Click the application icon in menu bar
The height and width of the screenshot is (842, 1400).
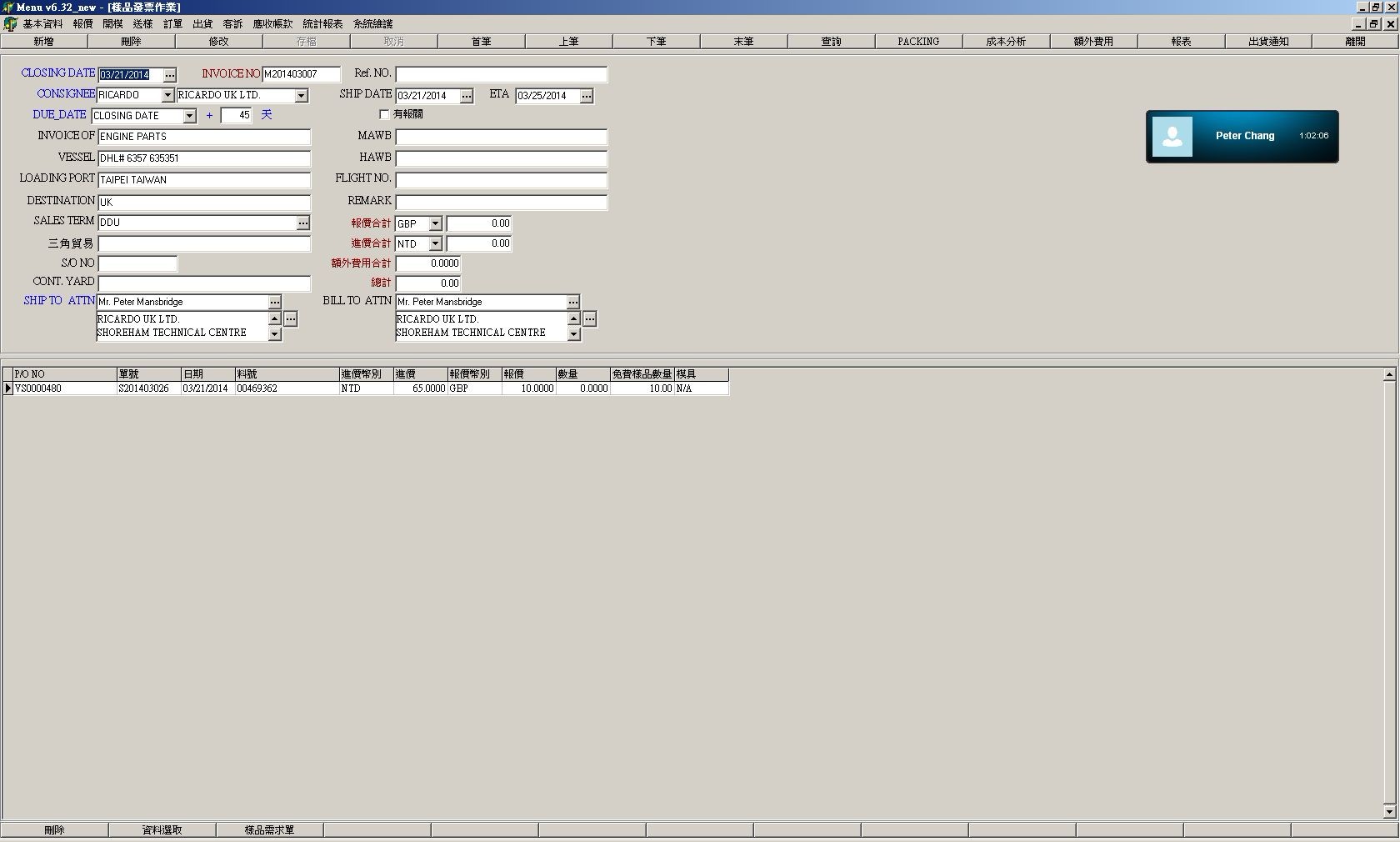10,24
